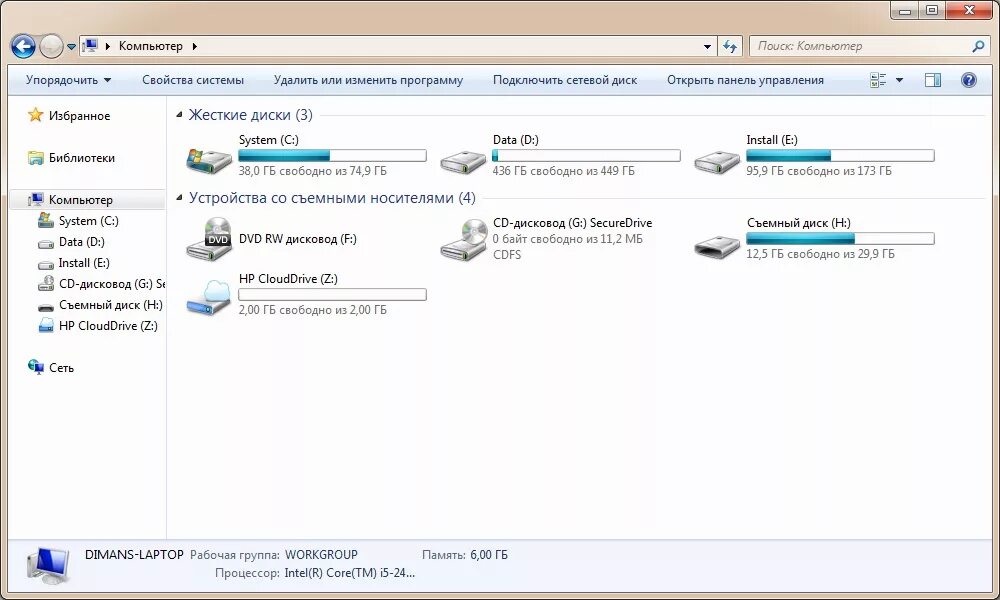Select System (C:) drive icon with Windows logo
Viewport: 1000px width, 600px height.
(x=209, y=160)
